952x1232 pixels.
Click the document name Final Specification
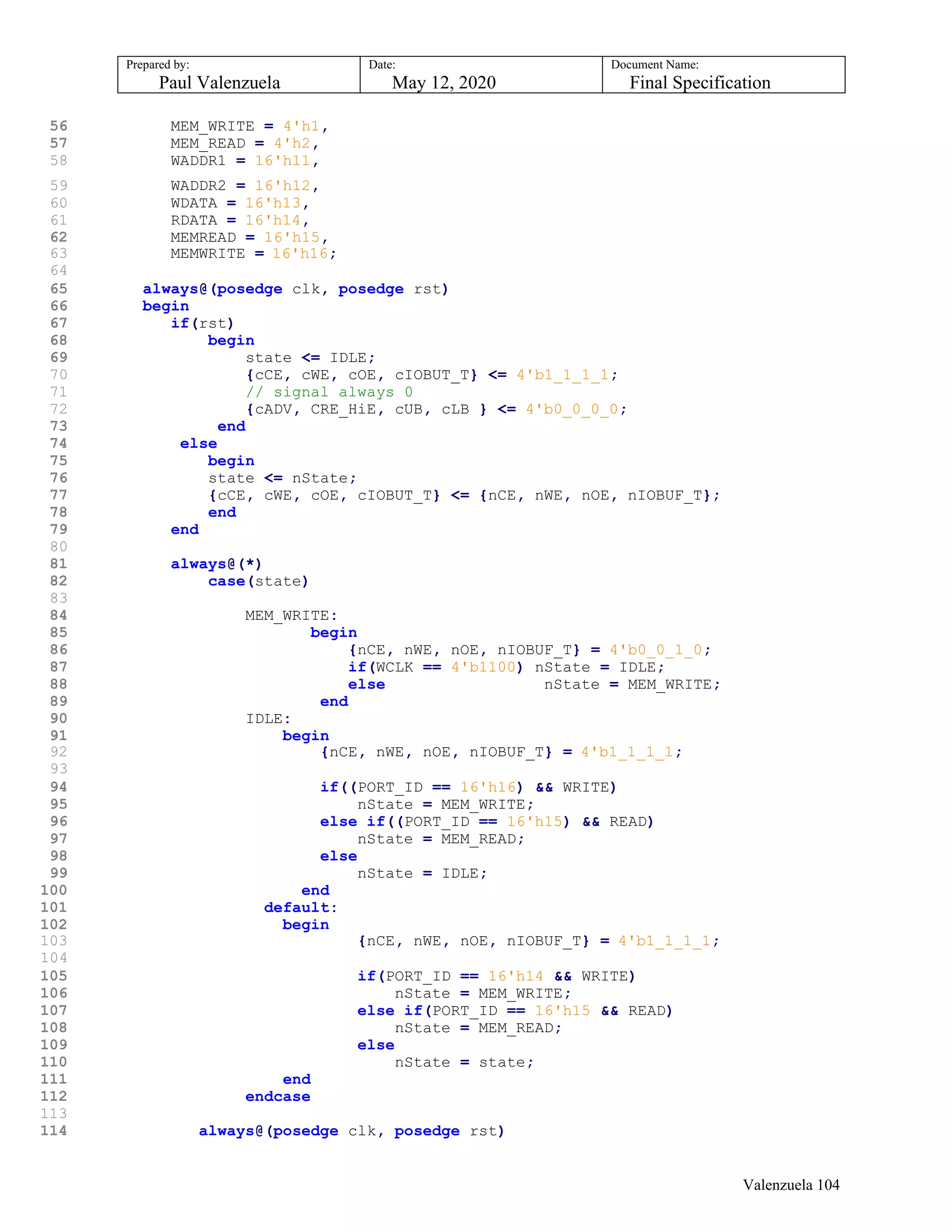700,83
